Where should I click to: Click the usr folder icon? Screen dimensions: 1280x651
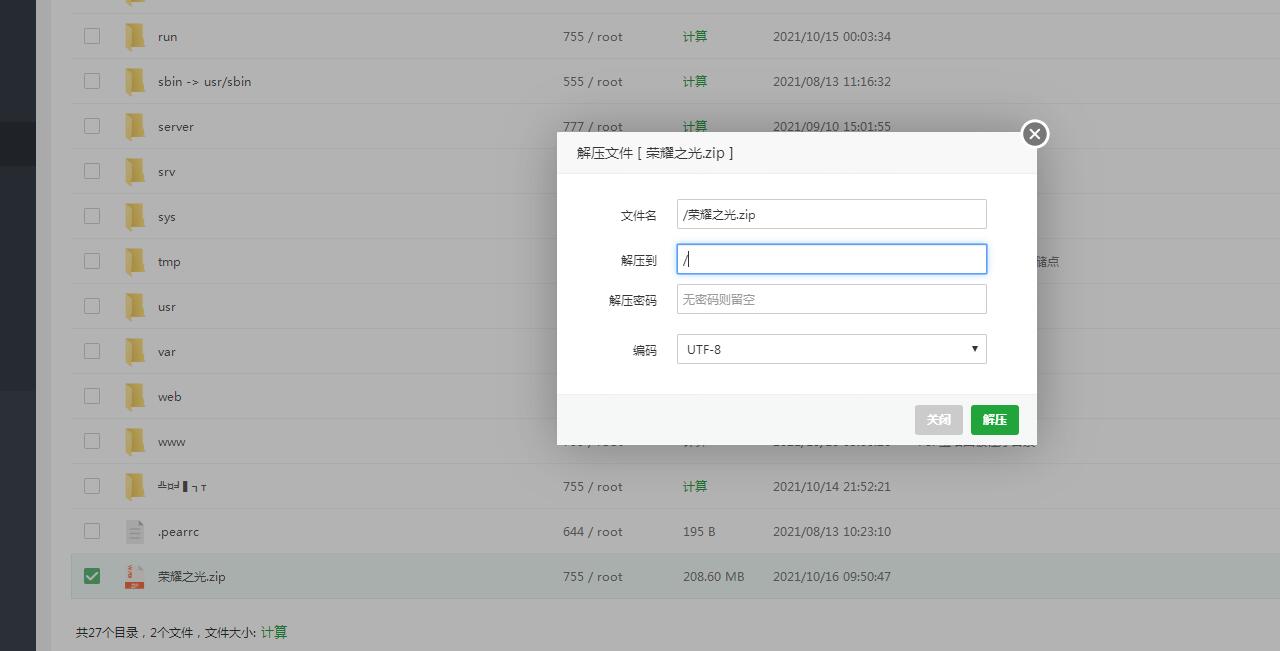click(135, 307)
